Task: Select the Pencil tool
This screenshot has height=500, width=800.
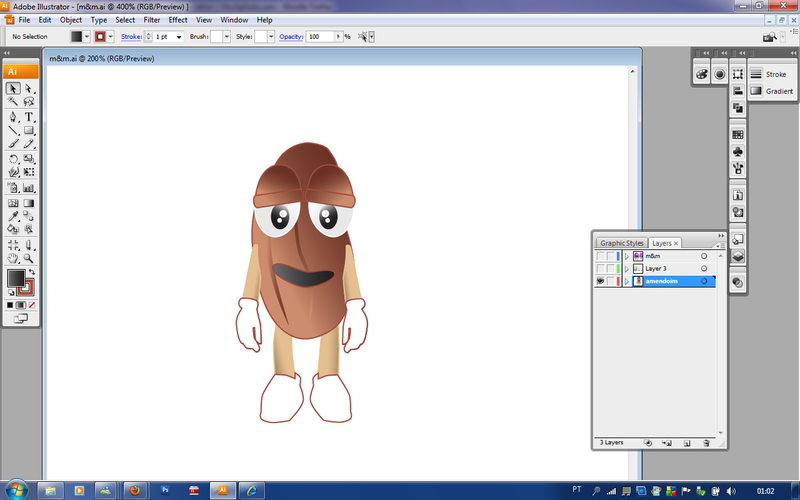Action: [29, 144]
